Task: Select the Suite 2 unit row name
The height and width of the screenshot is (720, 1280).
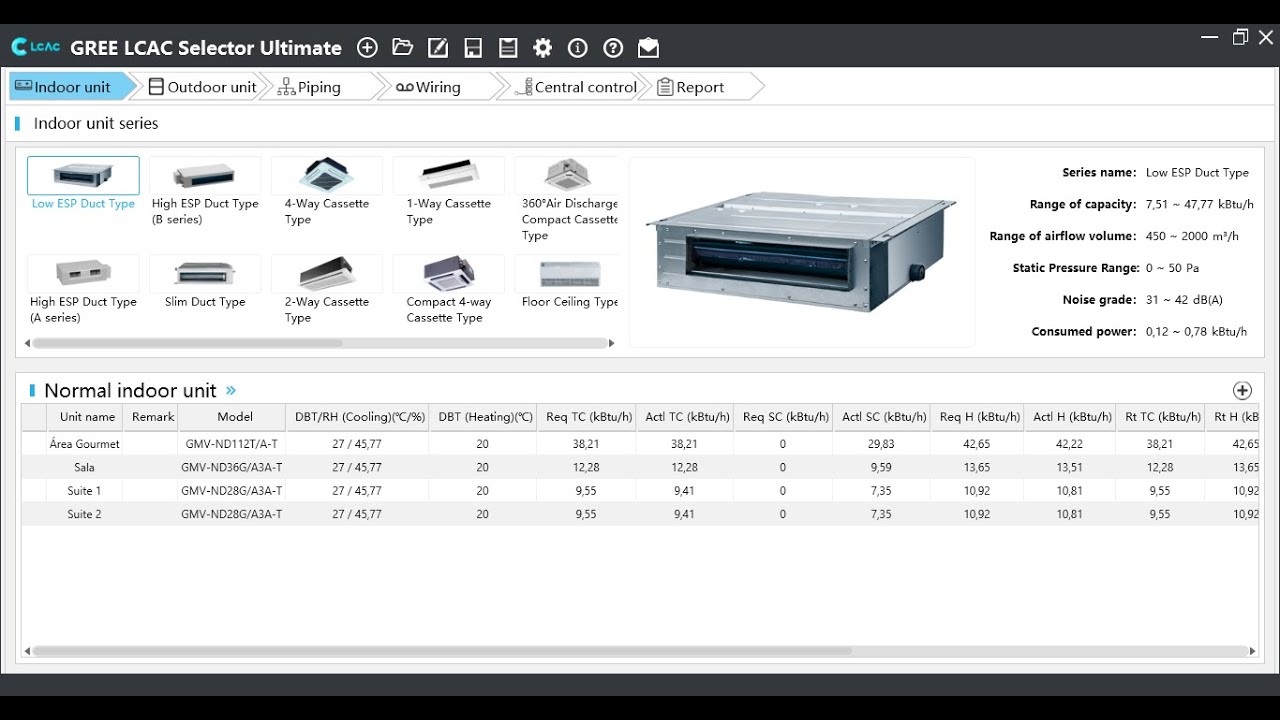Action: (85, 514)
